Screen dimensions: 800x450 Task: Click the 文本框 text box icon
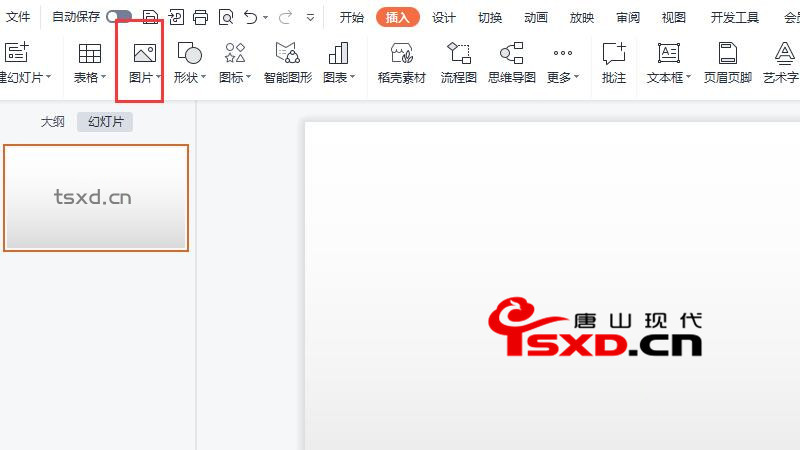point(668,53)
